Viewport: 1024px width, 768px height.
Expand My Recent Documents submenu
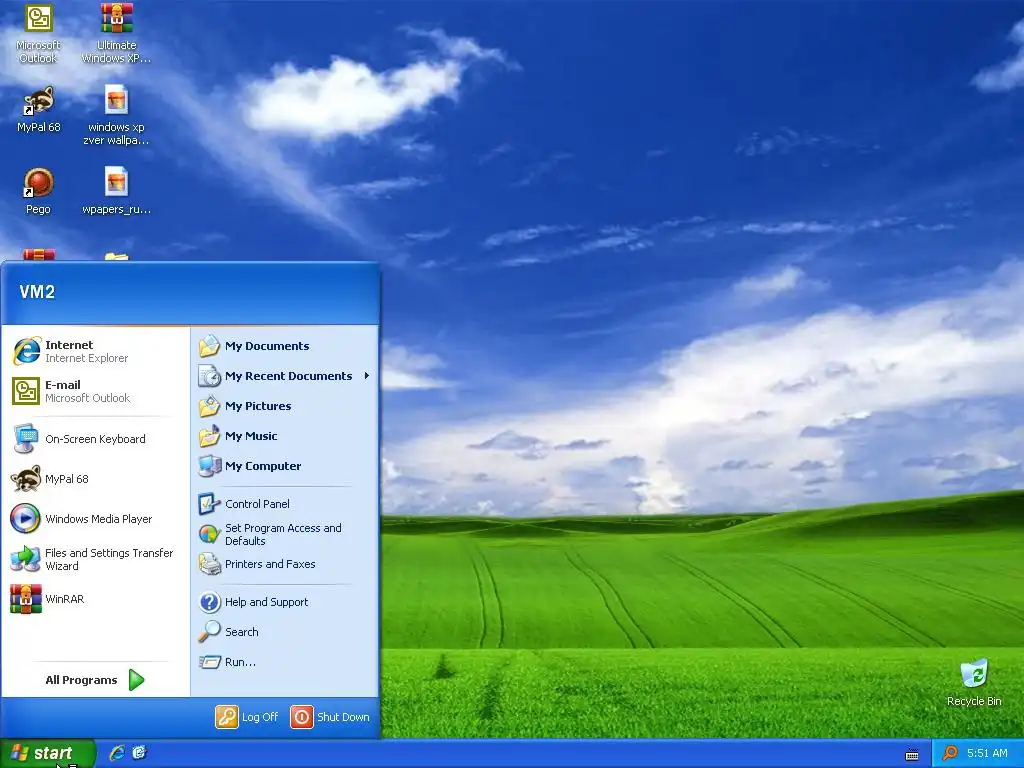coord(285,376)
